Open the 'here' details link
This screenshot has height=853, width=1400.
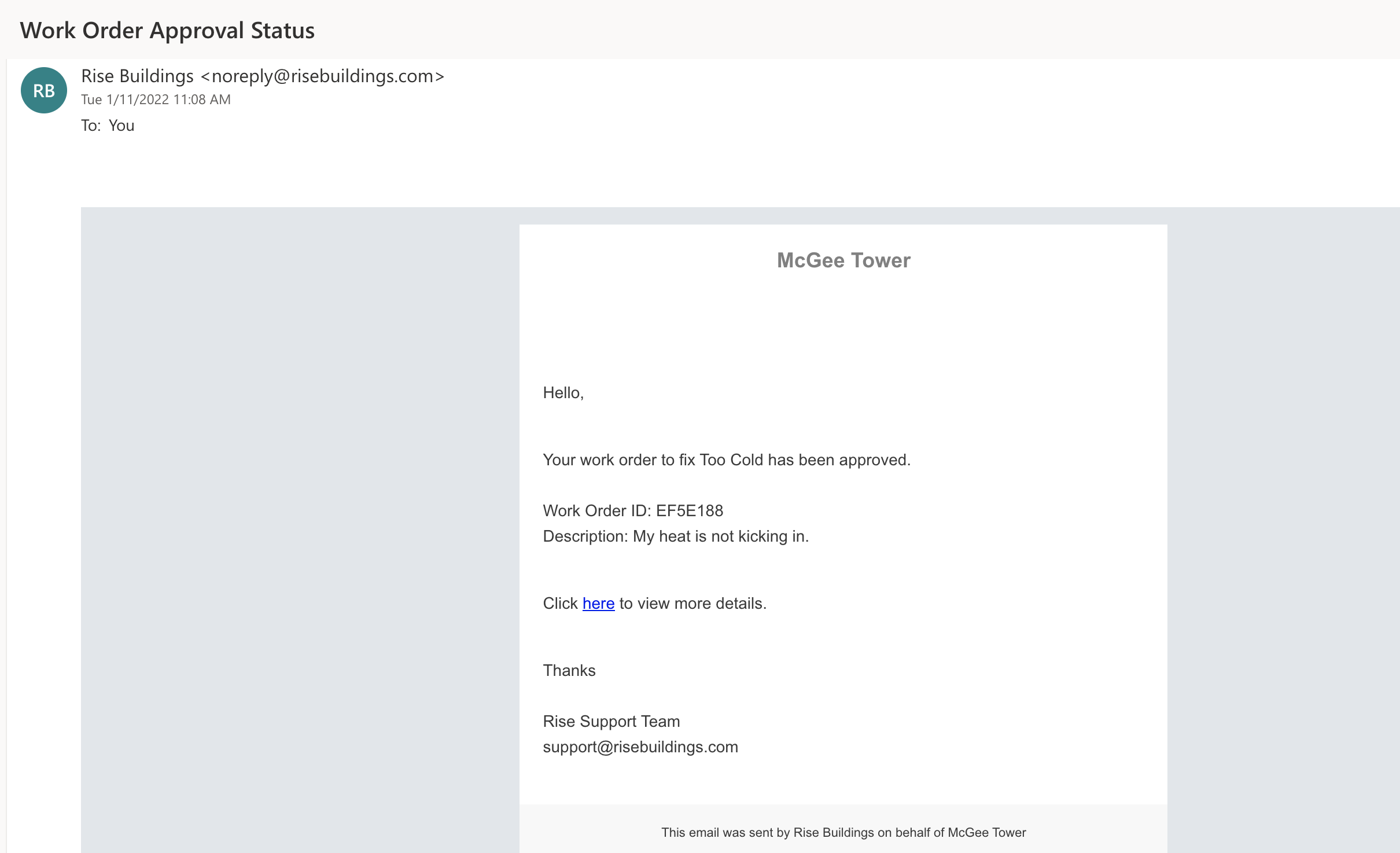pyautogui.click(x=598, y=603)
